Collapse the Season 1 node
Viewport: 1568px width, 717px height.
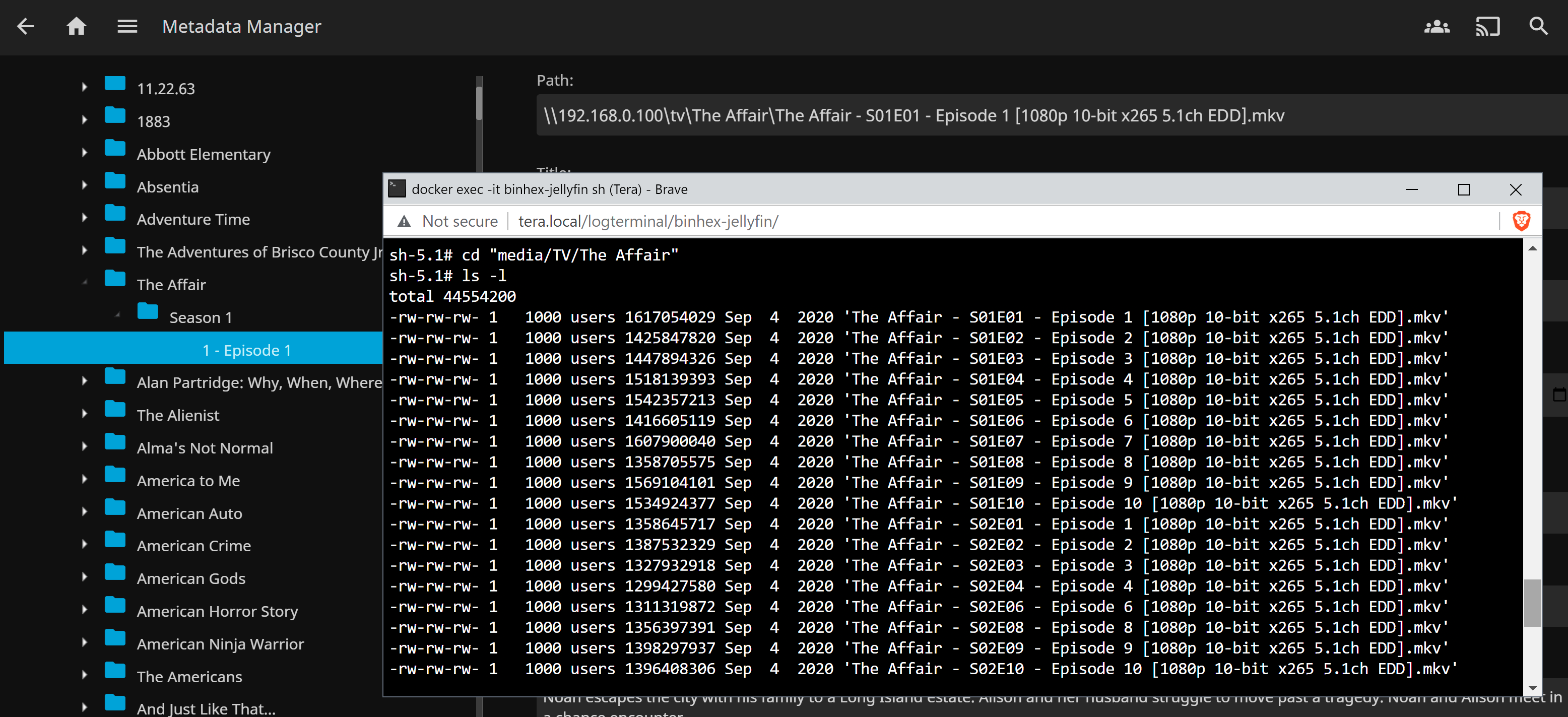pyautogui.click(x=117, y=315)
